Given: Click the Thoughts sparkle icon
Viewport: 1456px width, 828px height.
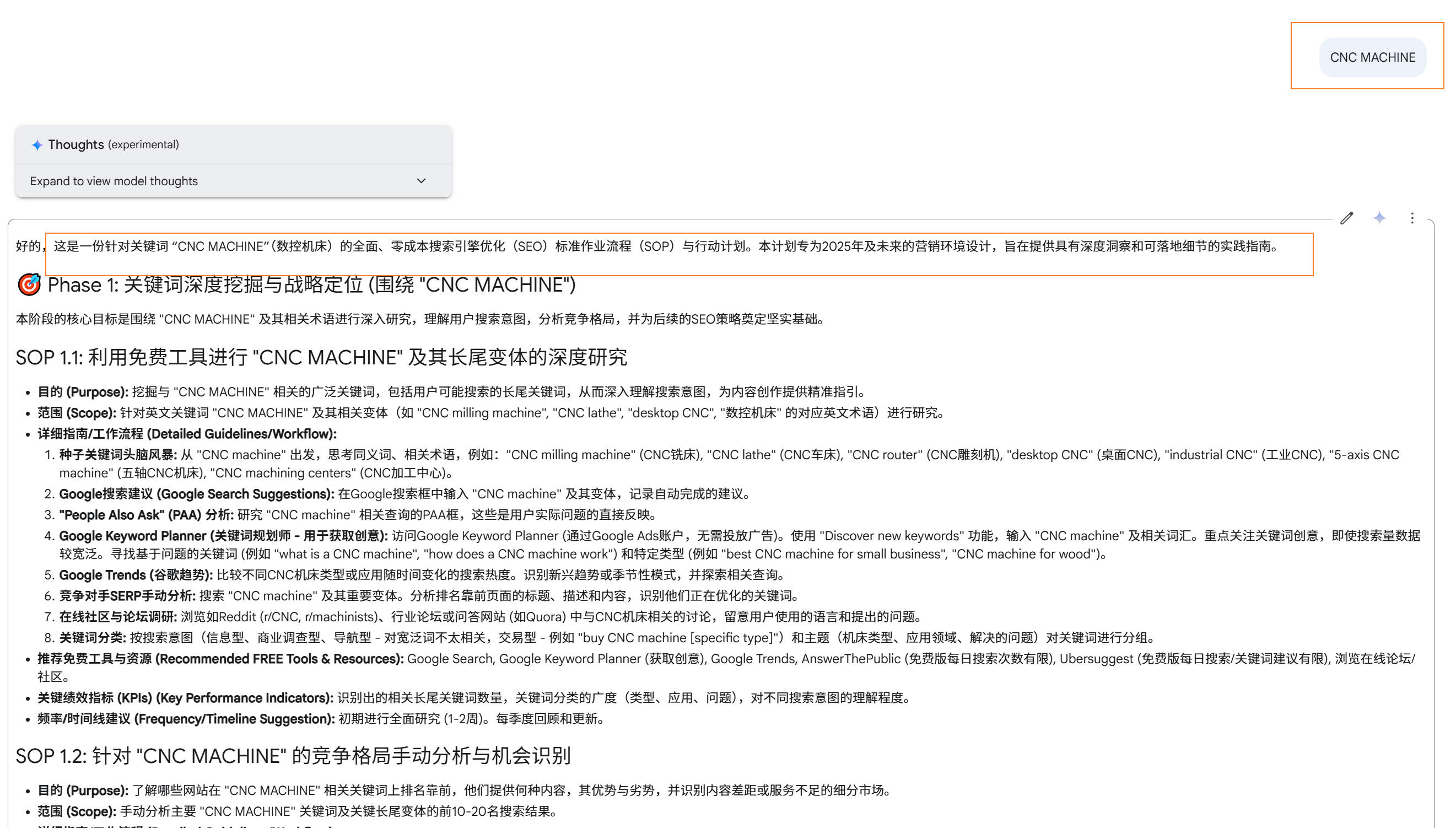Looking at the screenshot, I should coord(37,145).
